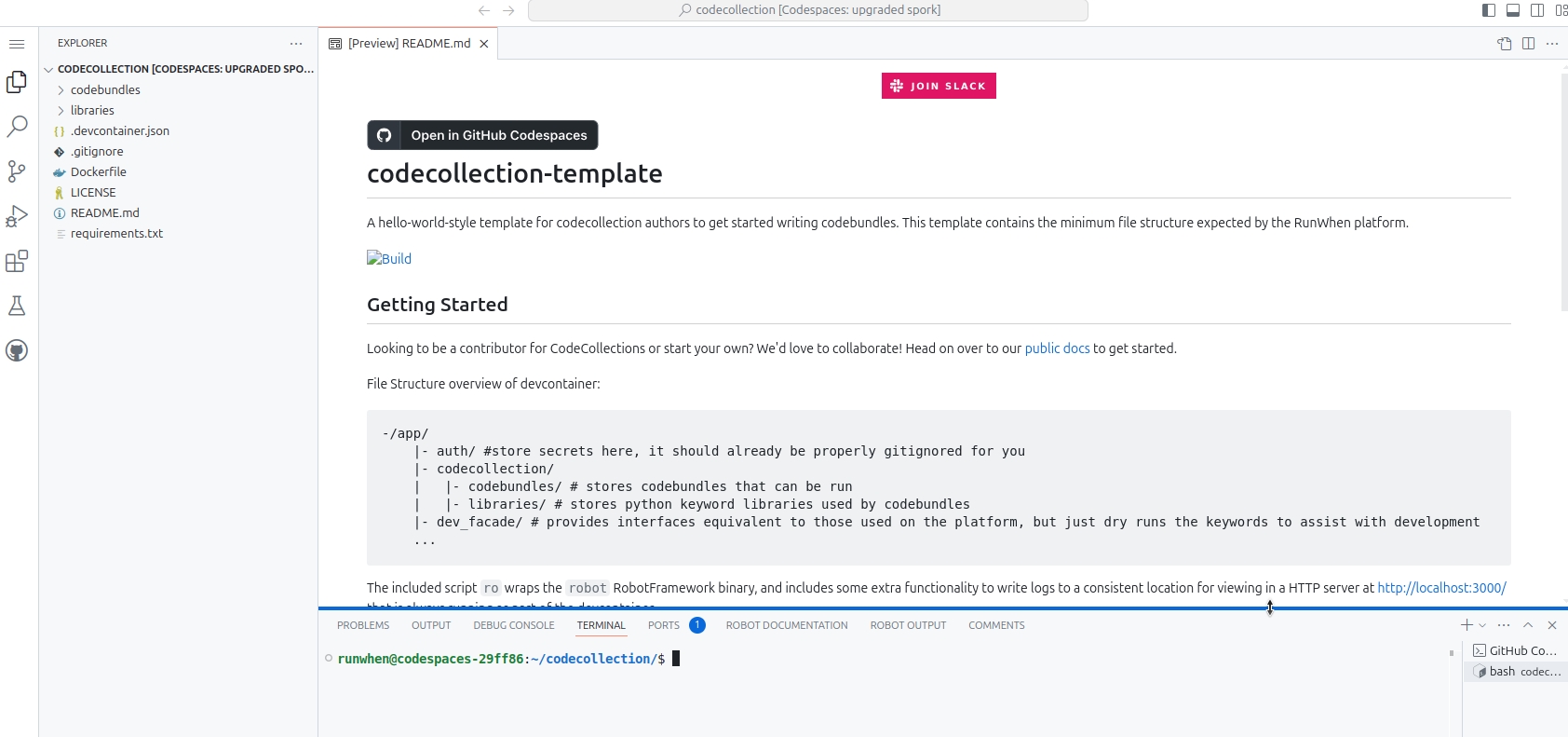Click the split editor right icon

(1528, 44)
